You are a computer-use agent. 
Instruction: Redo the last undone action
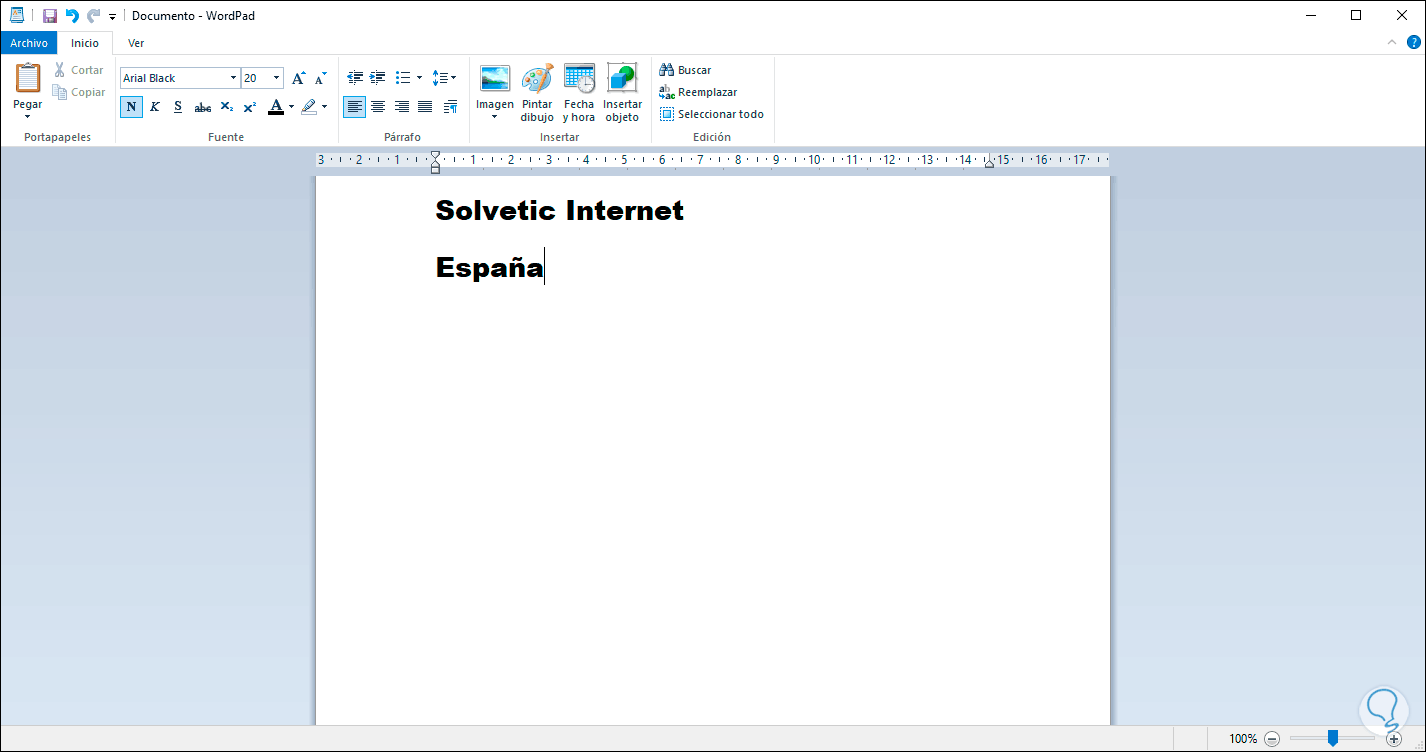(94, 16)
